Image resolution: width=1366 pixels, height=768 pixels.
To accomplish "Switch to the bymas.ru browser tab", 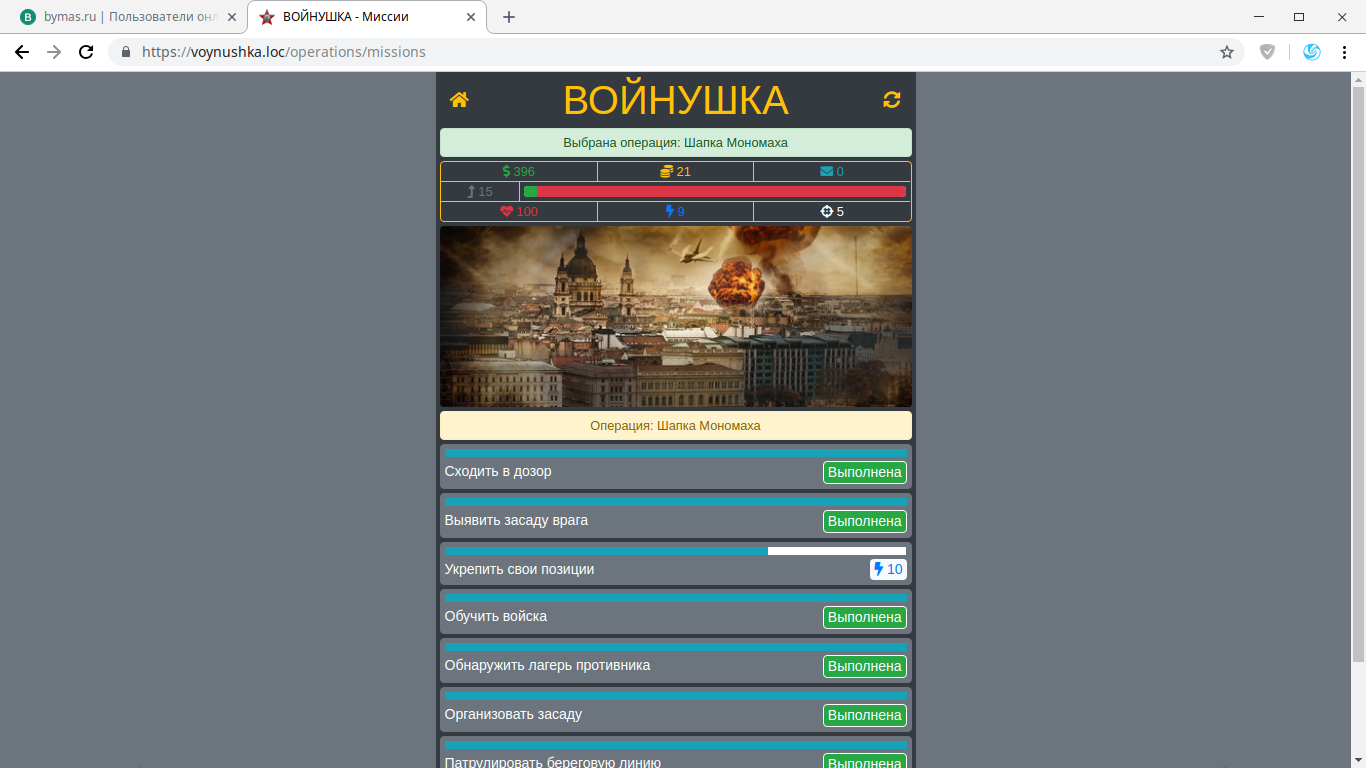I will point(125,17).
